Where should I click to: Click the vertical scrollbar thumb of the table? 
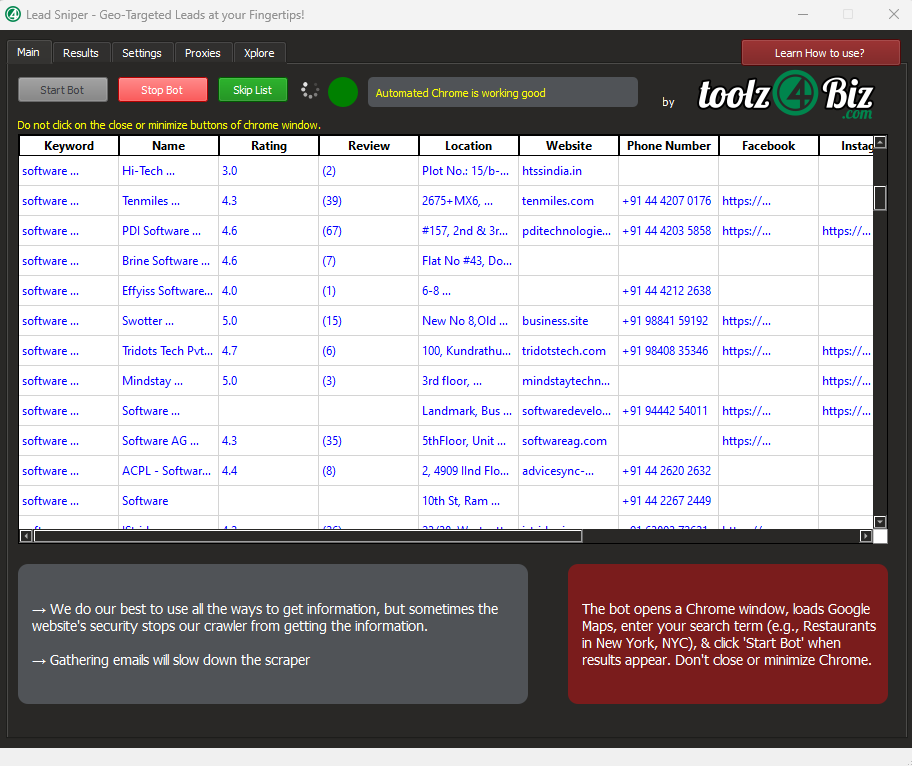pyautogui.click(x=880, y=198)
